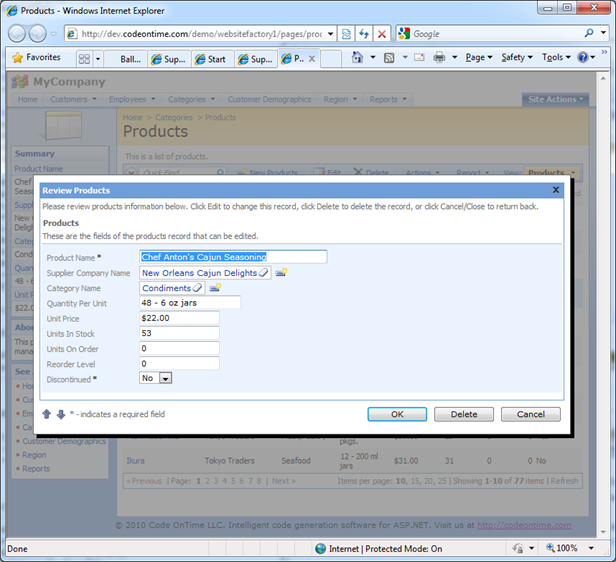Create new supplier via icon beside supplier field

[x=281, y=272]
